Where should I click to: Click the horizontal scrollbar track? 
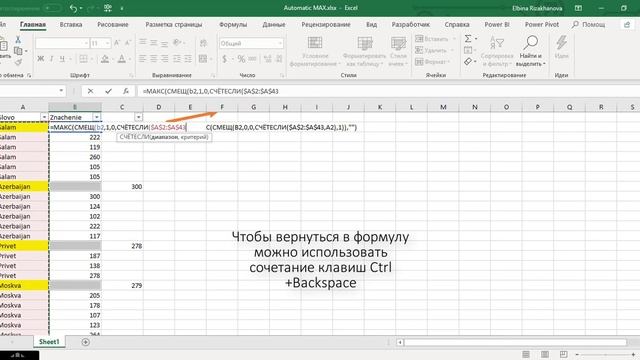[x=515, y=342]
